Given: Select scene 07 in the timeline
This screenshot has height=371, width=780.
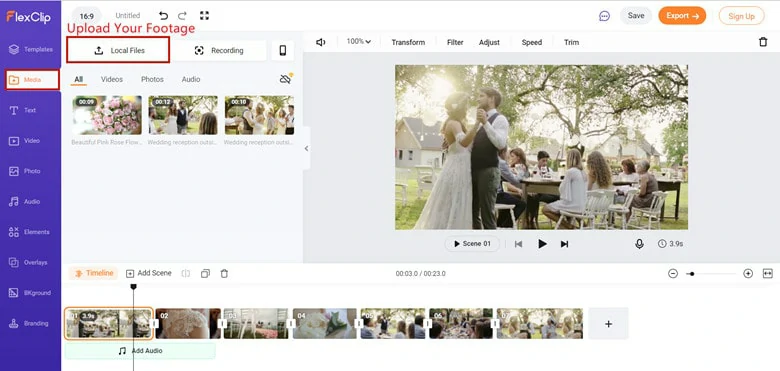Looking at the screenshot, I should point(540,323).
